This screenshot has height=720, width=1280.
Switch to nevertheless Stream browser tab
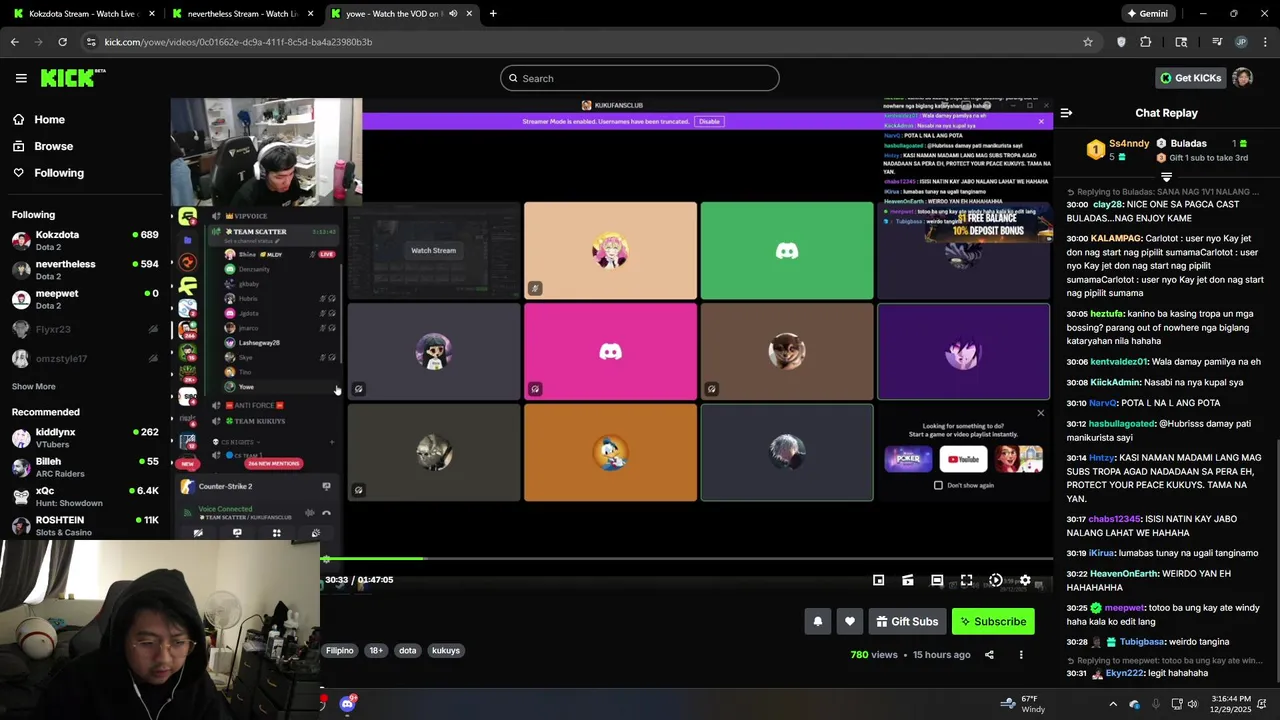tap(244, 14)
